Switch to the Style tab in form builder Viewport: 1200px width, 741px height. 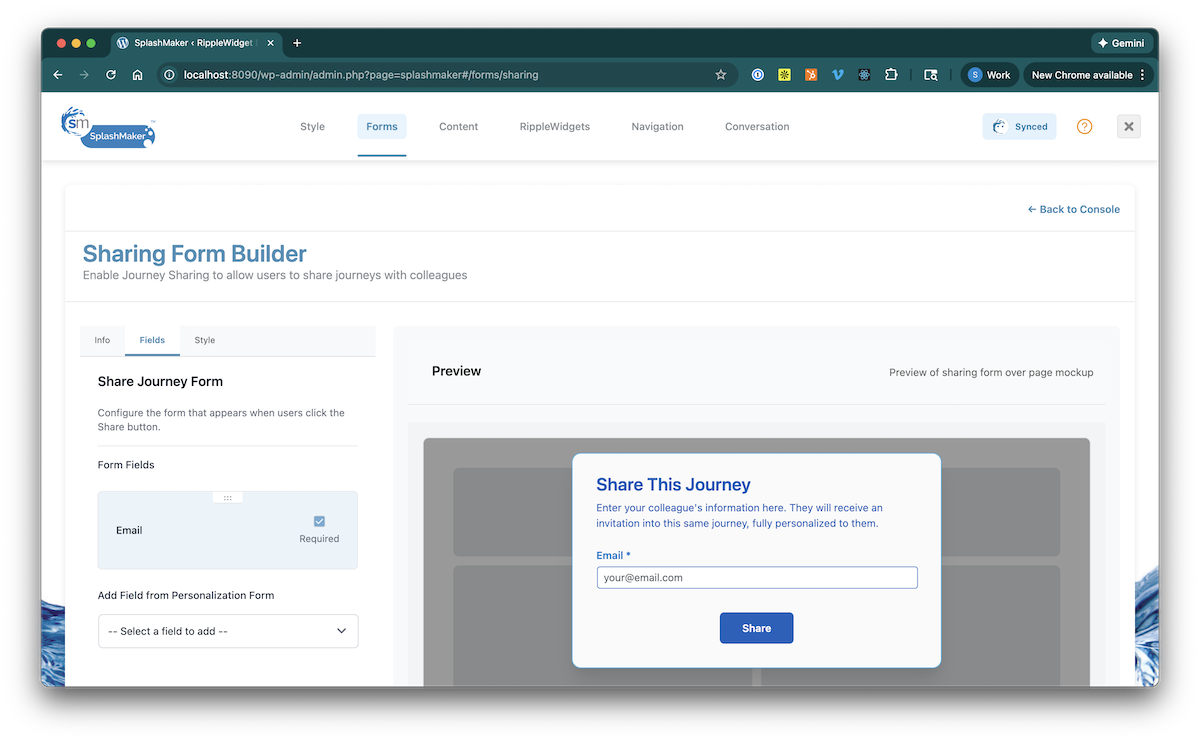pyautogui.click(x=204, y=340)
